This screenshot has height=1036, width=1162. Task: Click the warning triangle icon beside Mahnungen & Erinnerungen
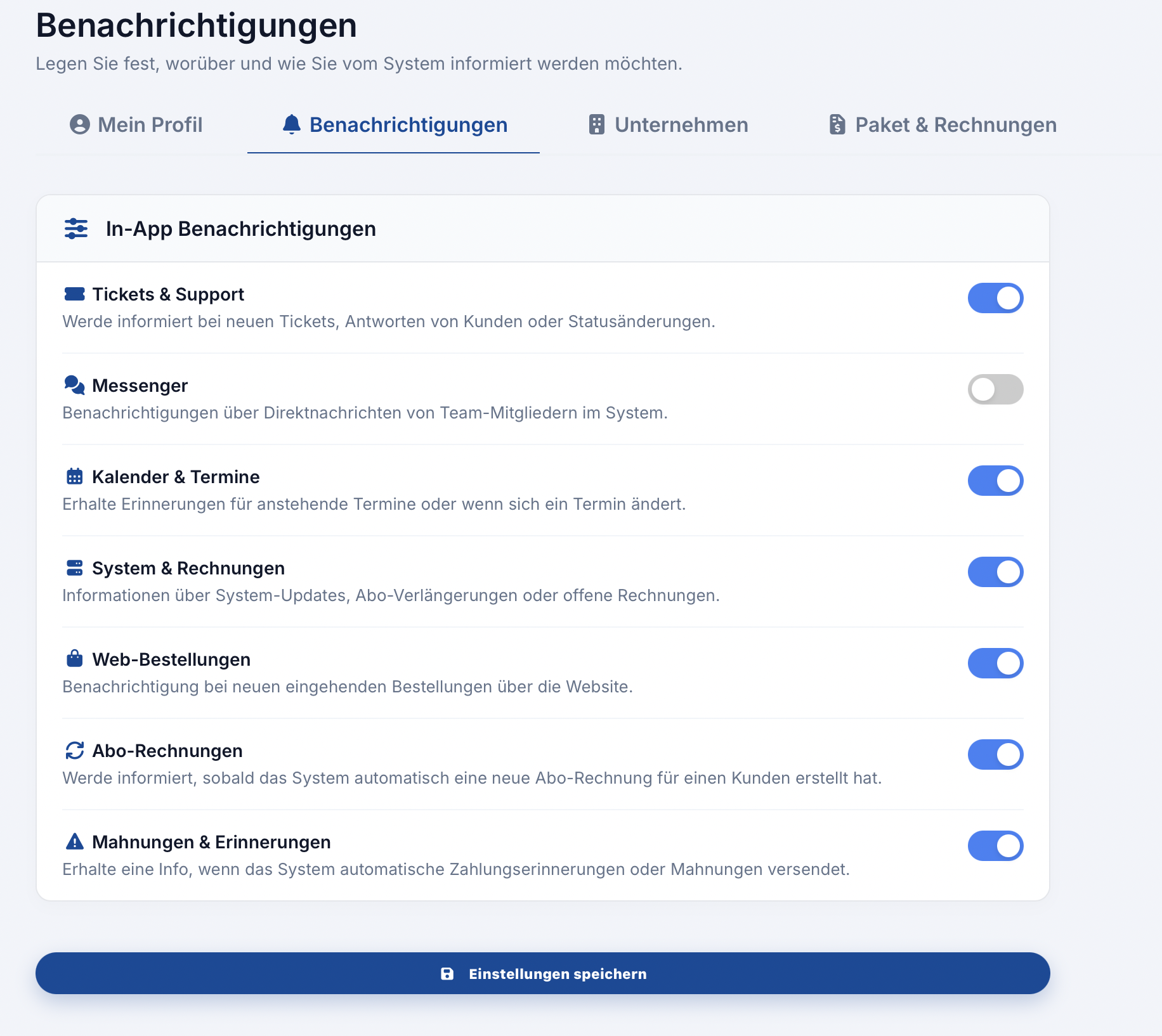point(75,841)
